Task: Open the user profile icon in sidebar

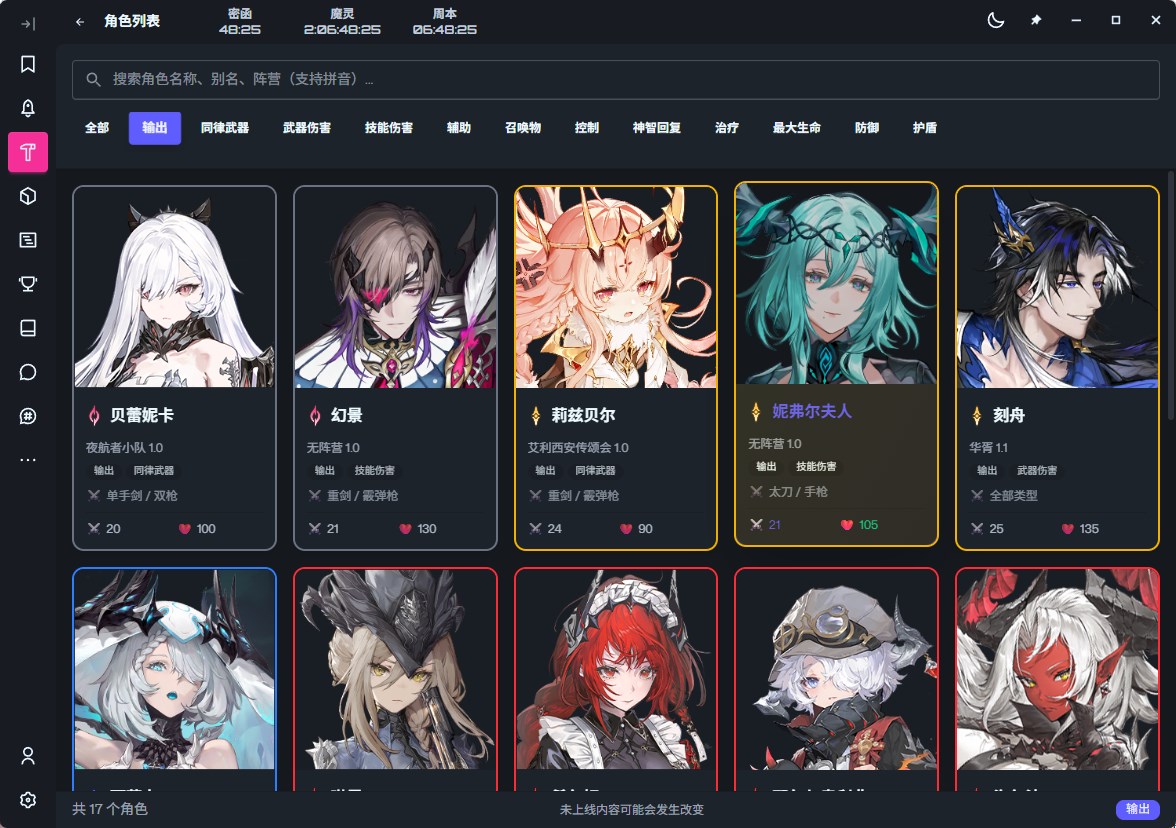Action: pos(28,756)
